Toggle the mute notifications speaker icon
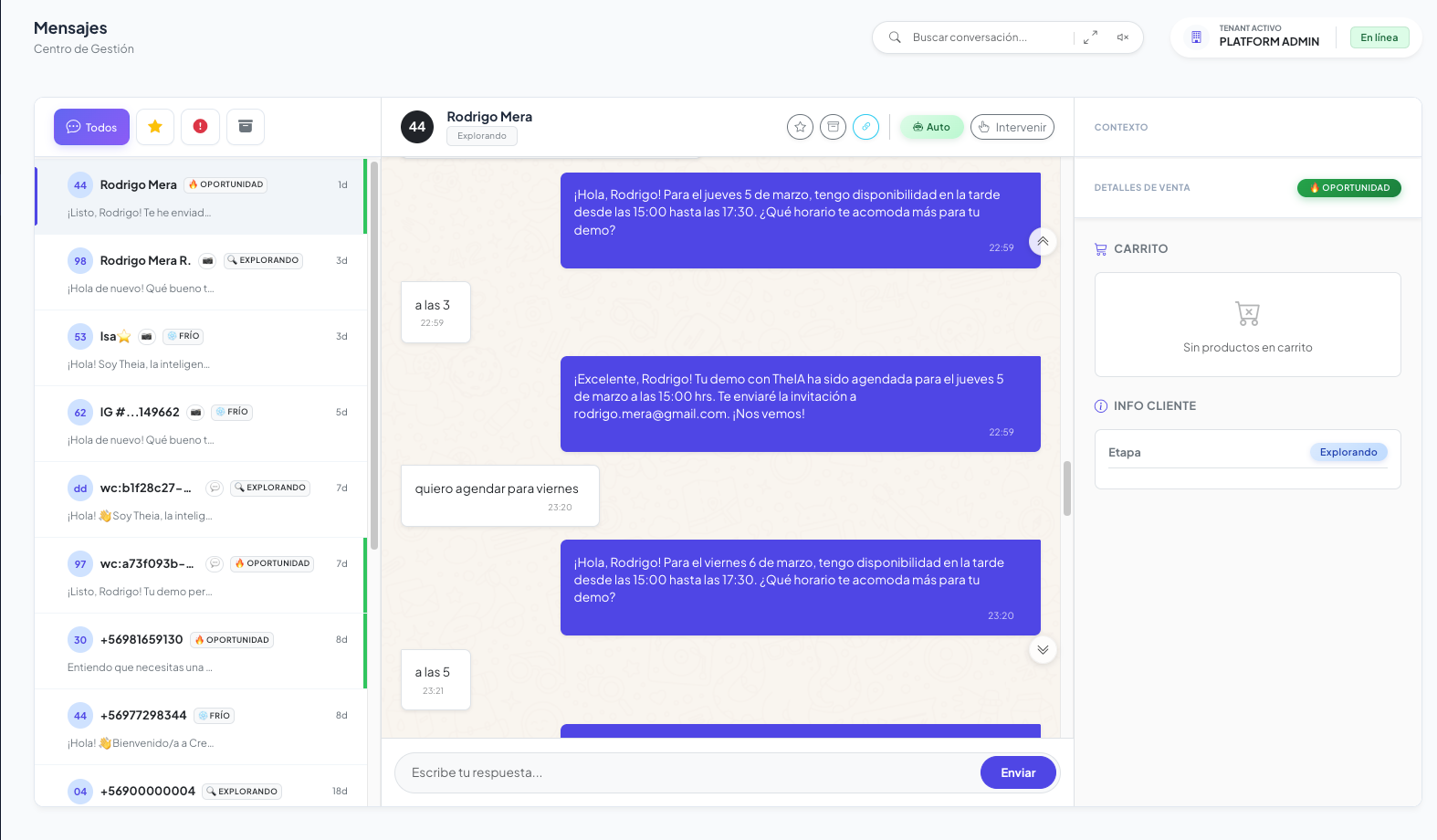The height and width of the screenshot is (840, 1437). click(1123, 37)
